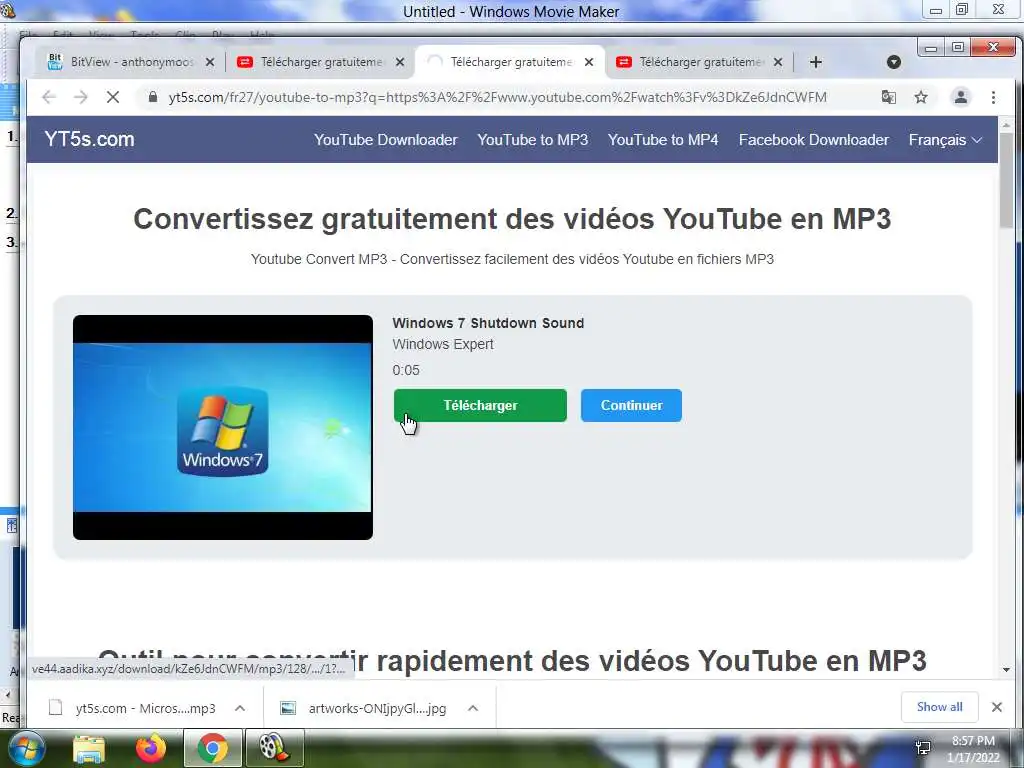Close the last Télécharger gratuitement tab

click(x=778, y=62)
